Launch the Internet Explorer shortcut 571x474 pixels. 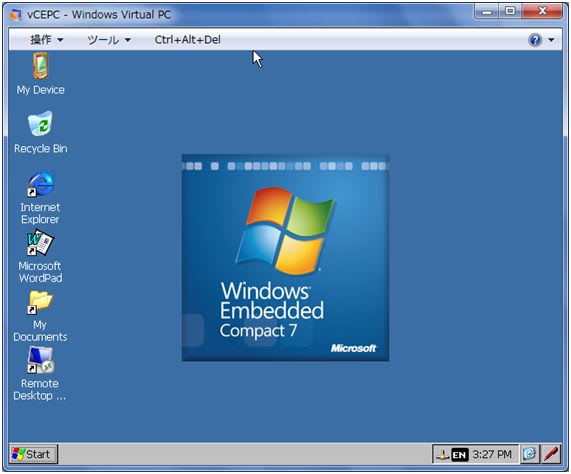click(40, 198)
